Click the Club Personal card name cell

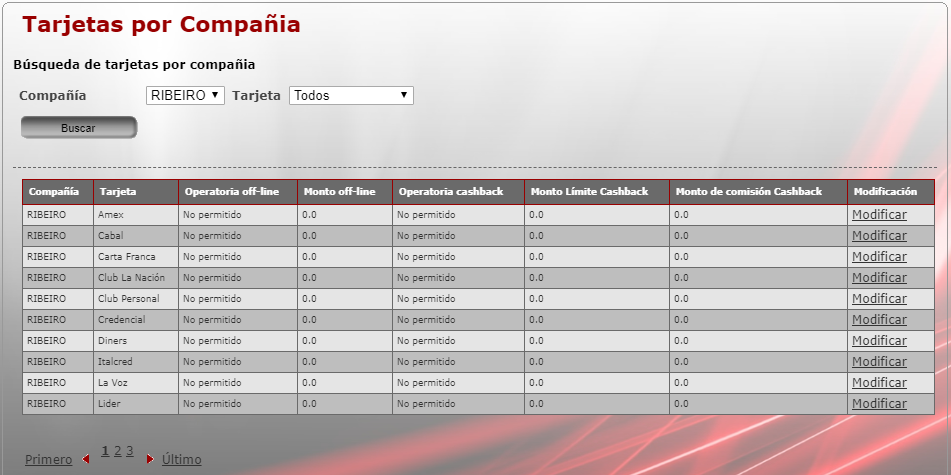point(136,298)
